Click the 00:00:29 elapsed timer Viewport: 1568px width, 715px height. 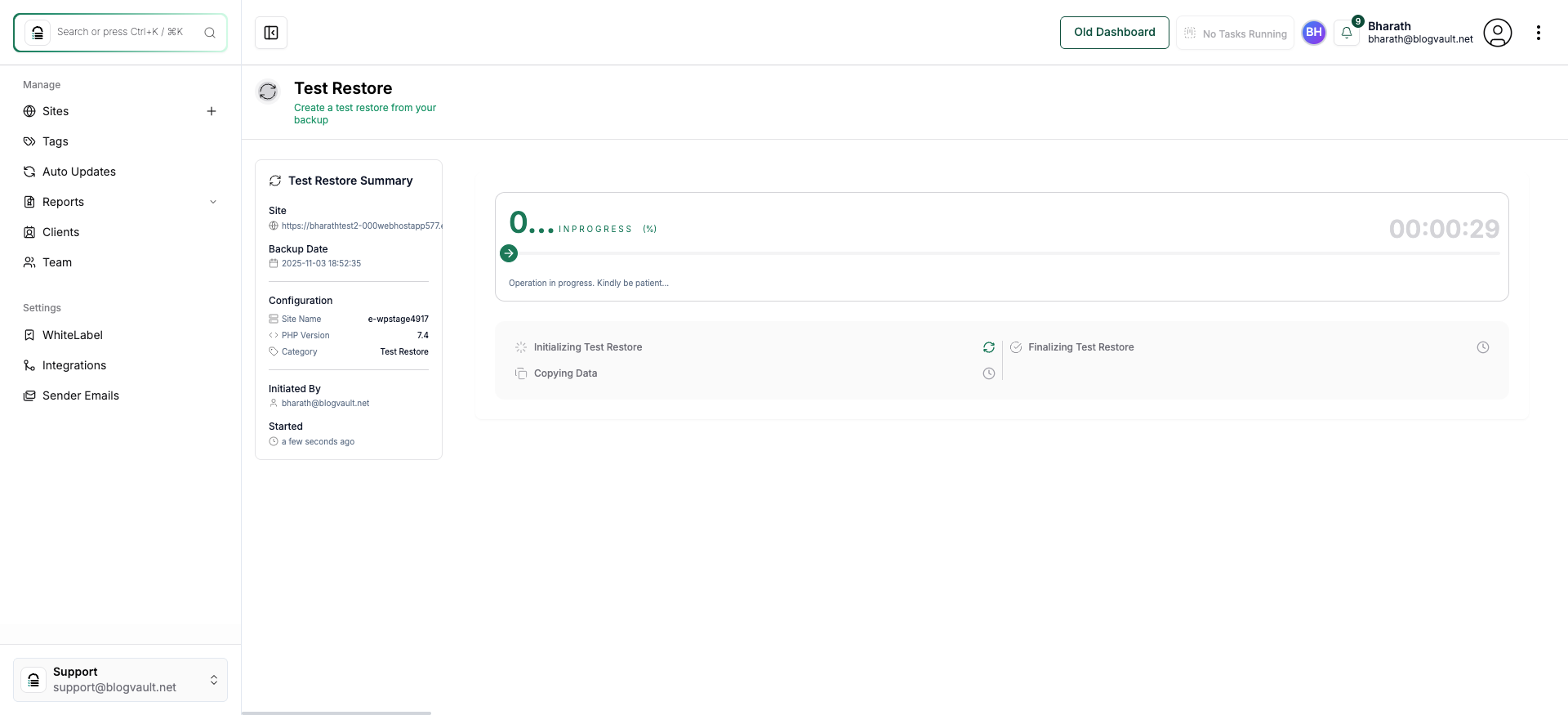(x=1444, y=229)
